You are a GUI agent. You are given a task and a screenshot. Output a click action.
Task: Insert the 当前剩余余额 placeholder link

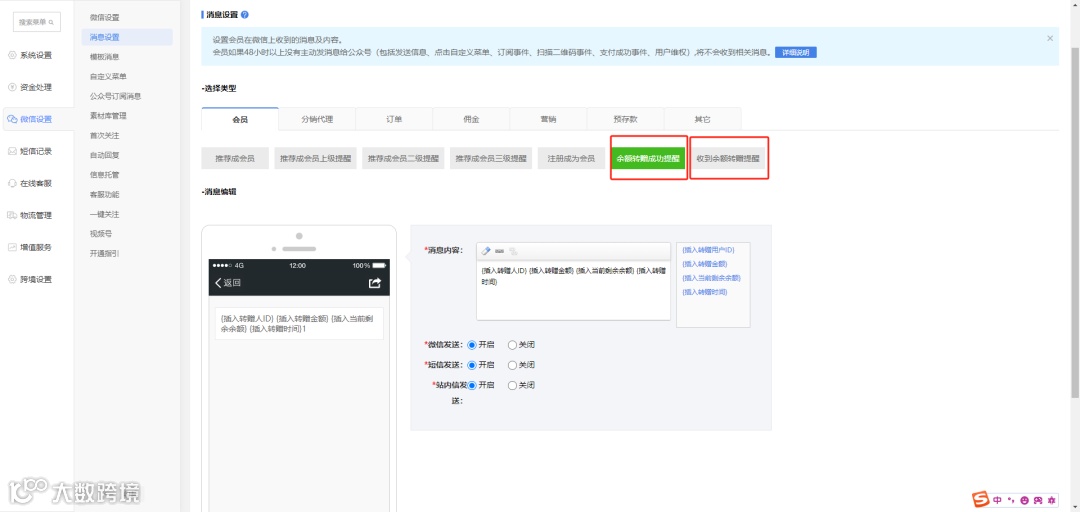(x=711, y=278)
